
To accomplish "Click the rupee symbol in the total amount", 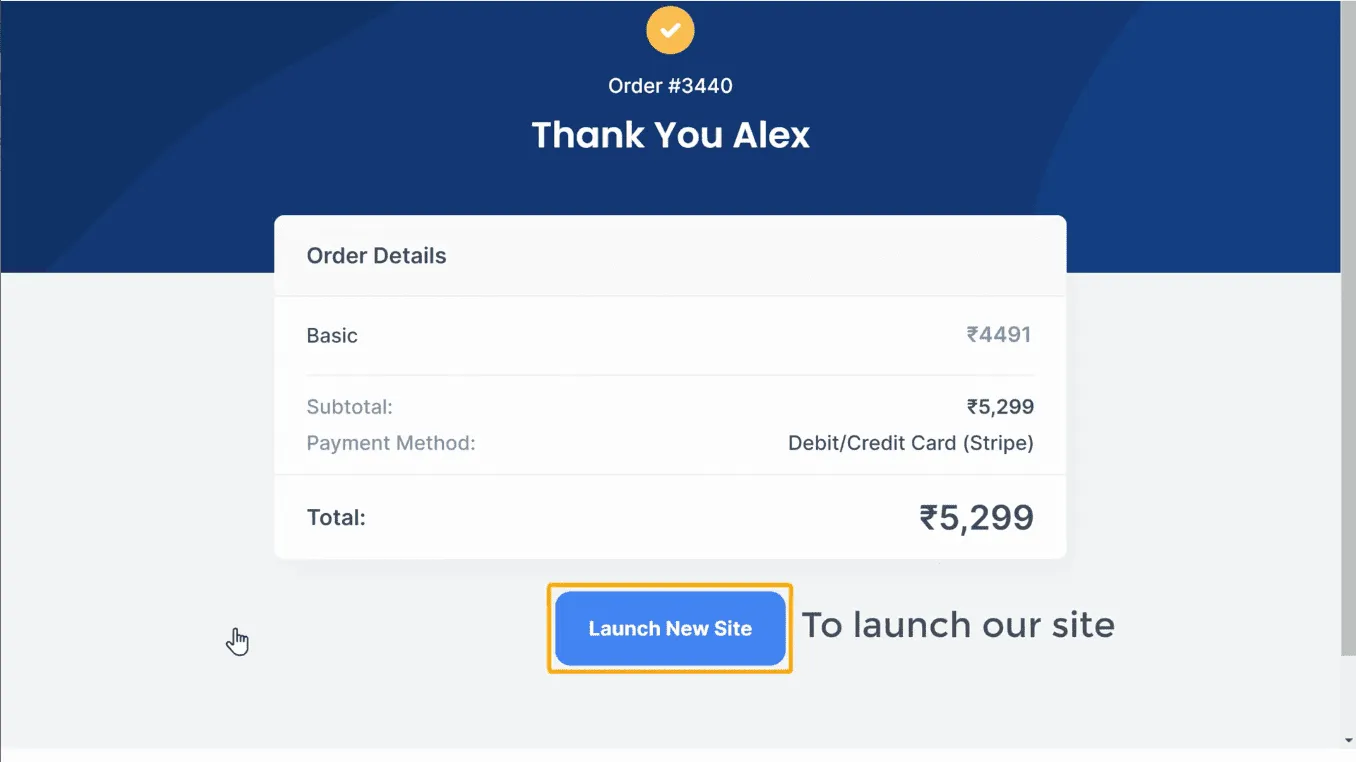I will (x=929, y=518).
